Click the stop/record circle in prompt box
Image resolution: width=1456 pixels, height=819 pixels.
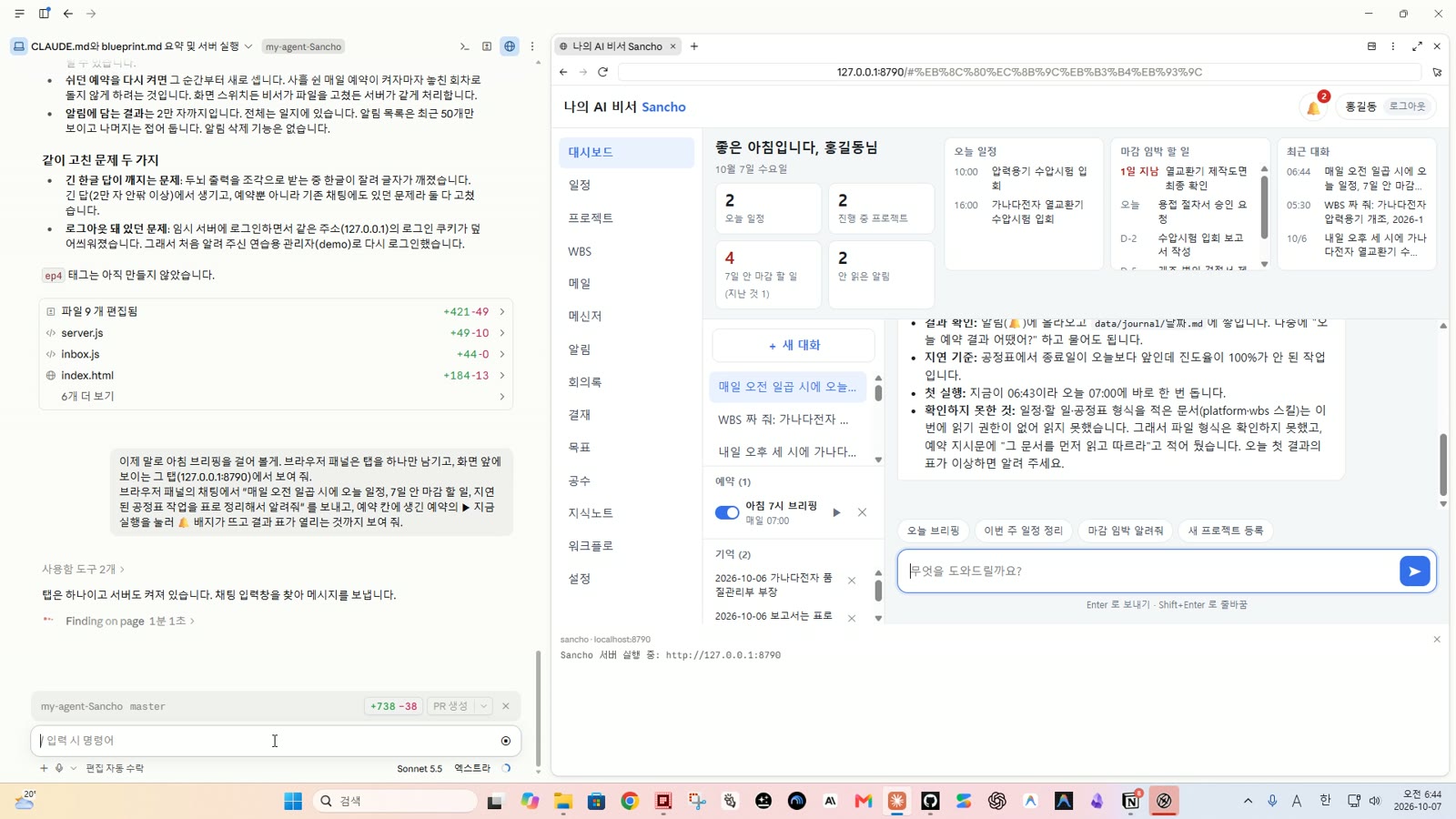[506, 741]
